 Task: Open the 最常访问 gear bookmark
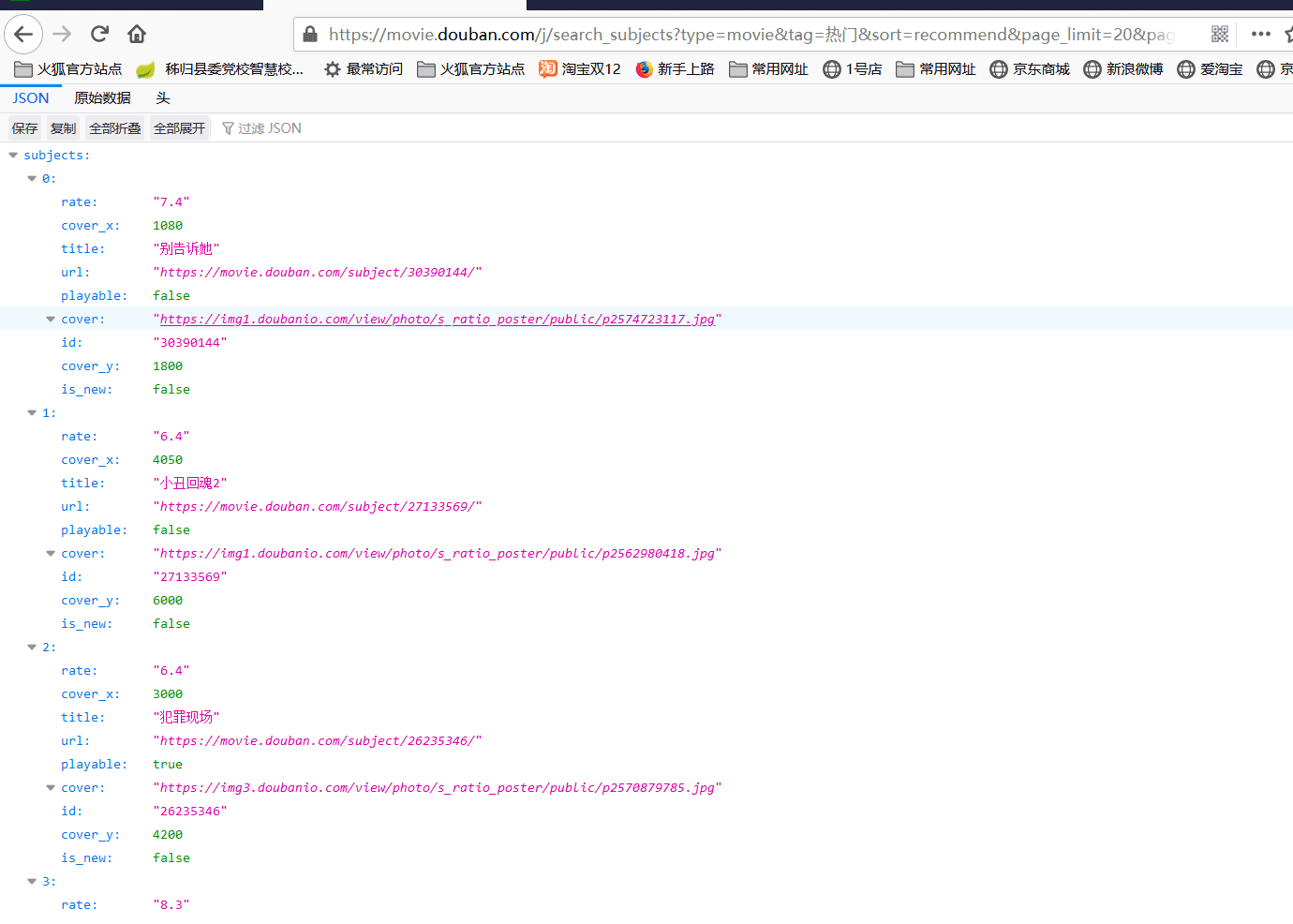pos(364,69)
